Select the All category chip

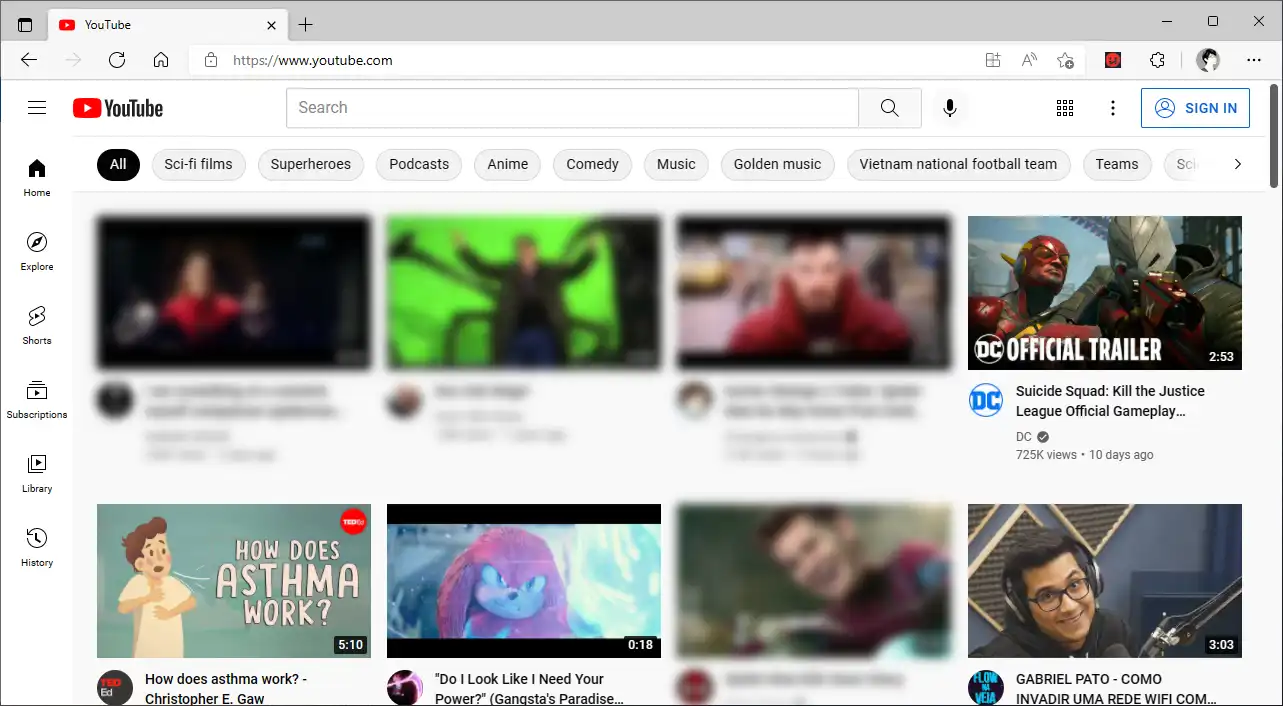118,164
